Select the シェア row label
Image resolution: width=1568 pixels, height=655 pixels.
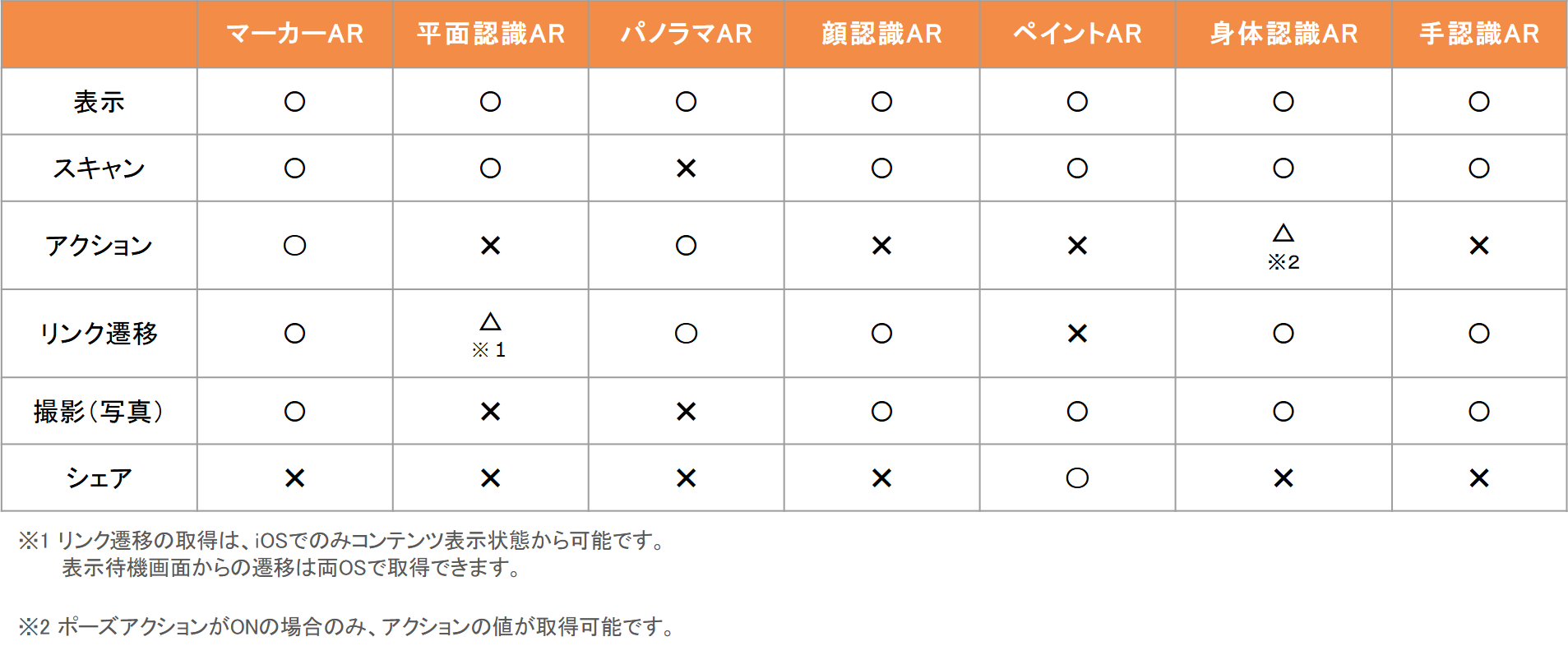click(99, 478)
